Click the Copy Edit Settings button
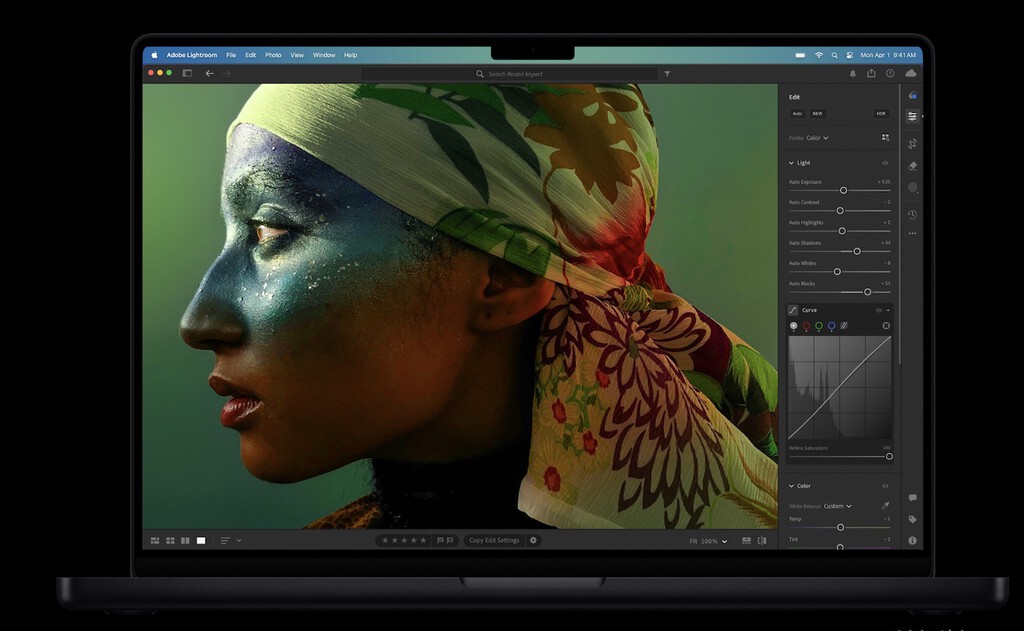 click(494, 540)
